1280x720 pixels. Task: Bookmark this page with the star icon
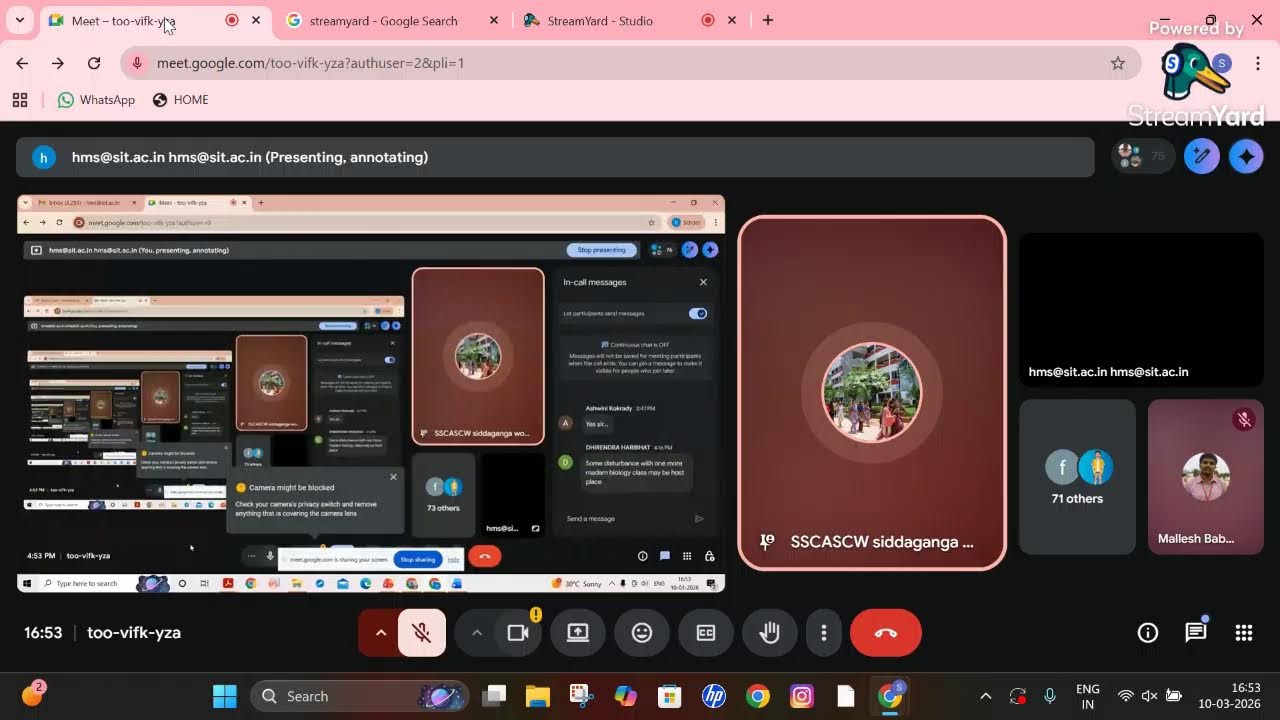tap(1118, 63)
